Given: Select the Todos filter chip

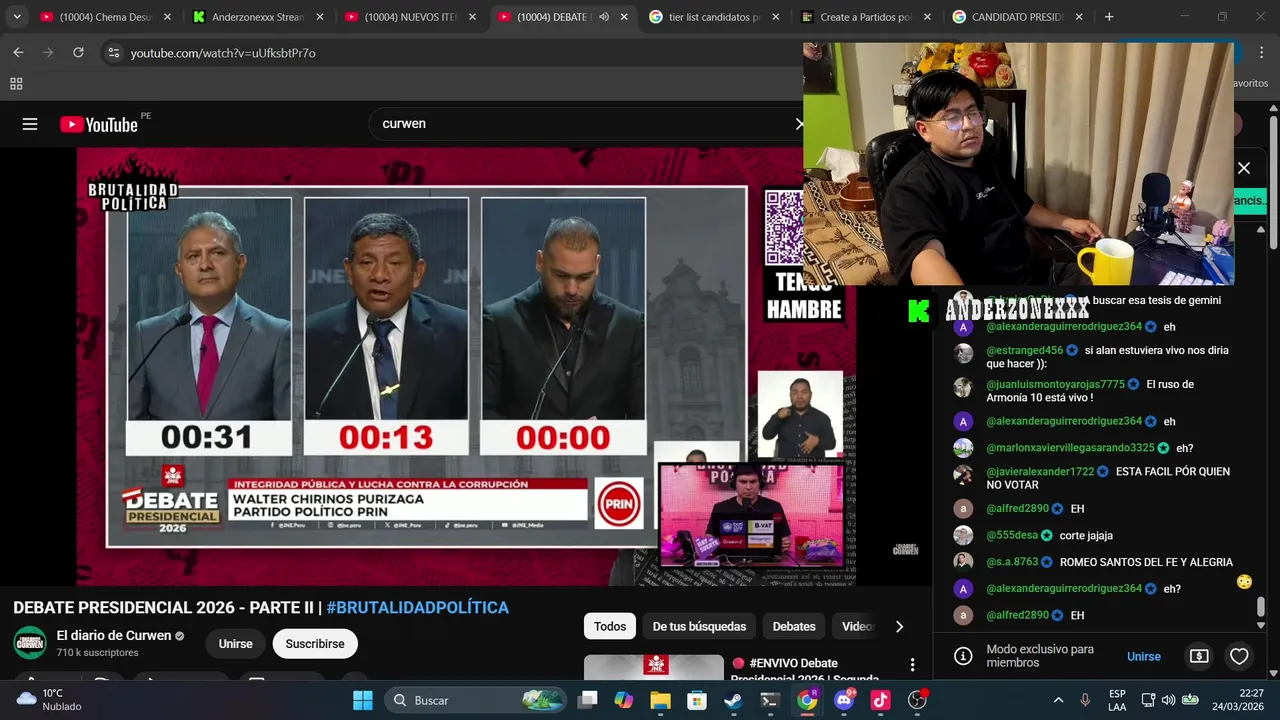Looking at the screenshot, I should [610, 627].
